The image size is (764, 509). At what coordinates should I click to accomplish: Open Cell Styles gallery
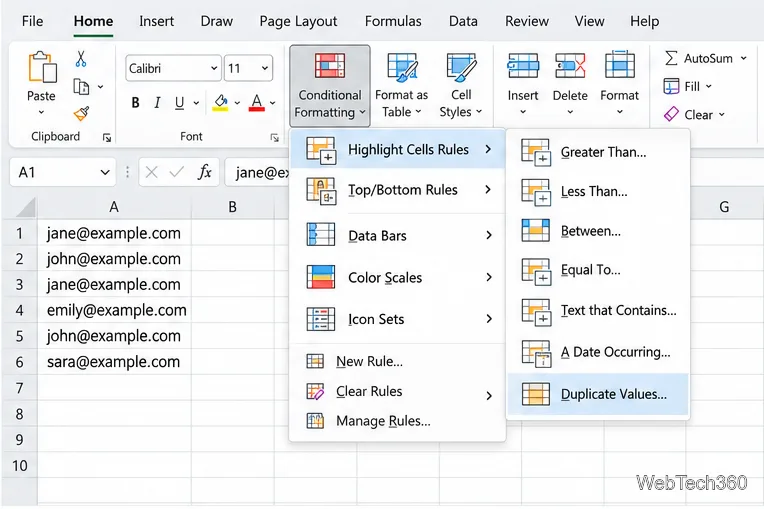pyautogui.click(x=461, y=86)
